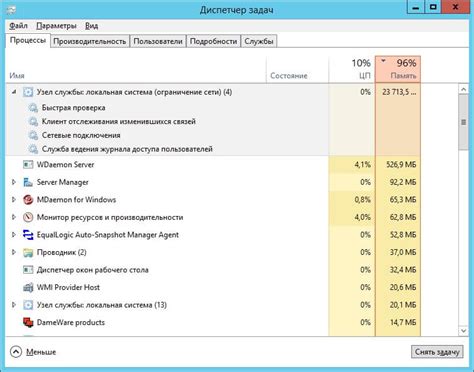Expand the Server Manager process group
The width and height of the screenshot is (474, 372).
tap(14, 182)
